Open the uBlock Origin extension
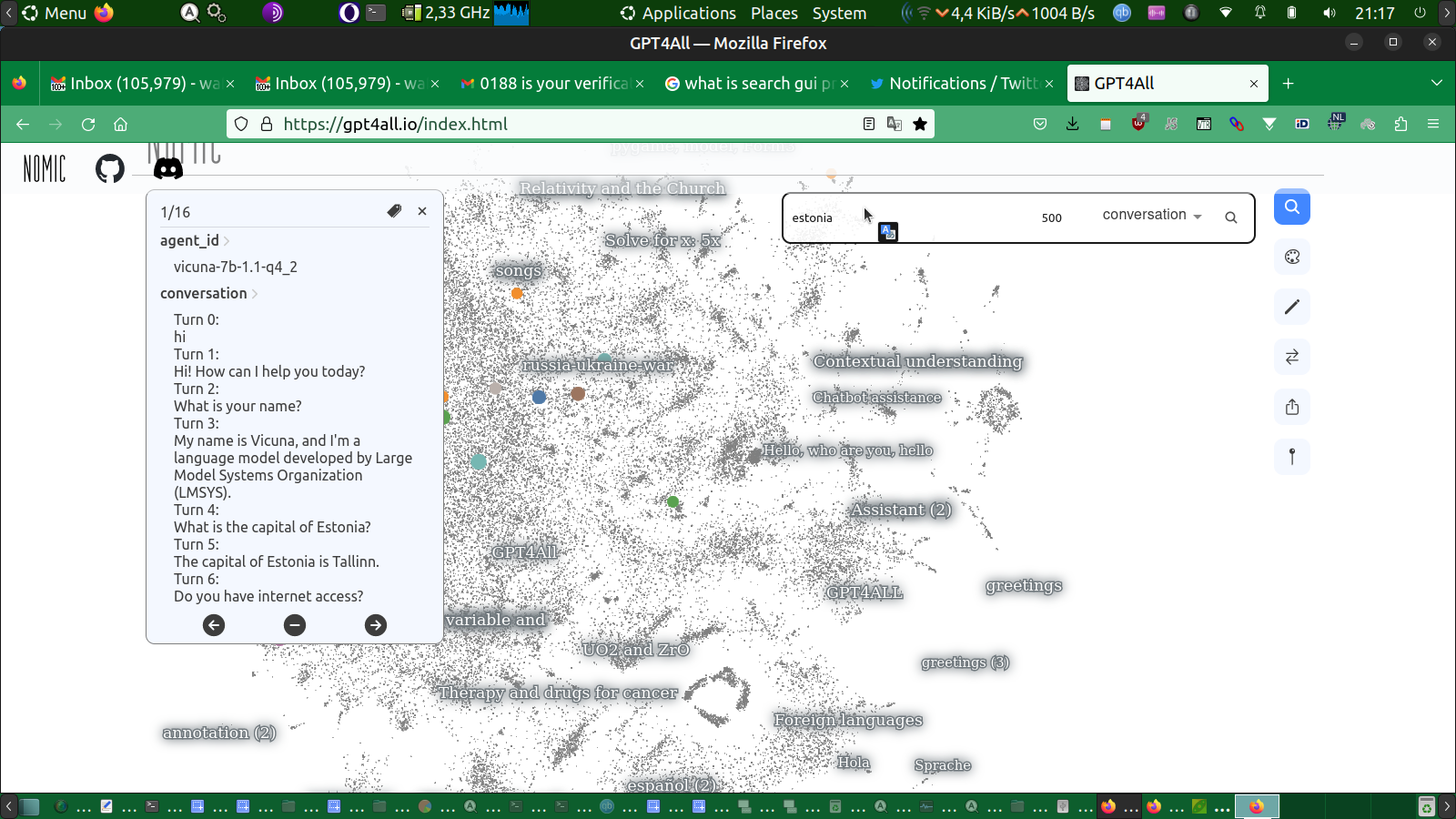Image resolution: width=1456 pixels, height=819 pixels. pyautogui.click(x=1138, y=123)
